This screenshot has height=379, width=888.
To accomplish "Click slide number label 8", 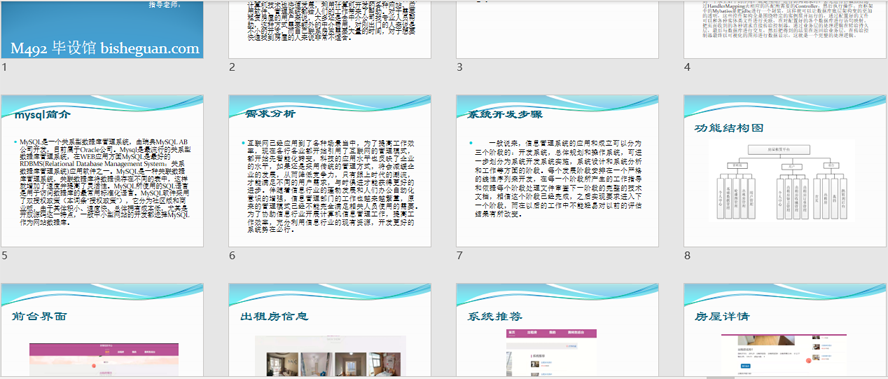I will 688,255.
